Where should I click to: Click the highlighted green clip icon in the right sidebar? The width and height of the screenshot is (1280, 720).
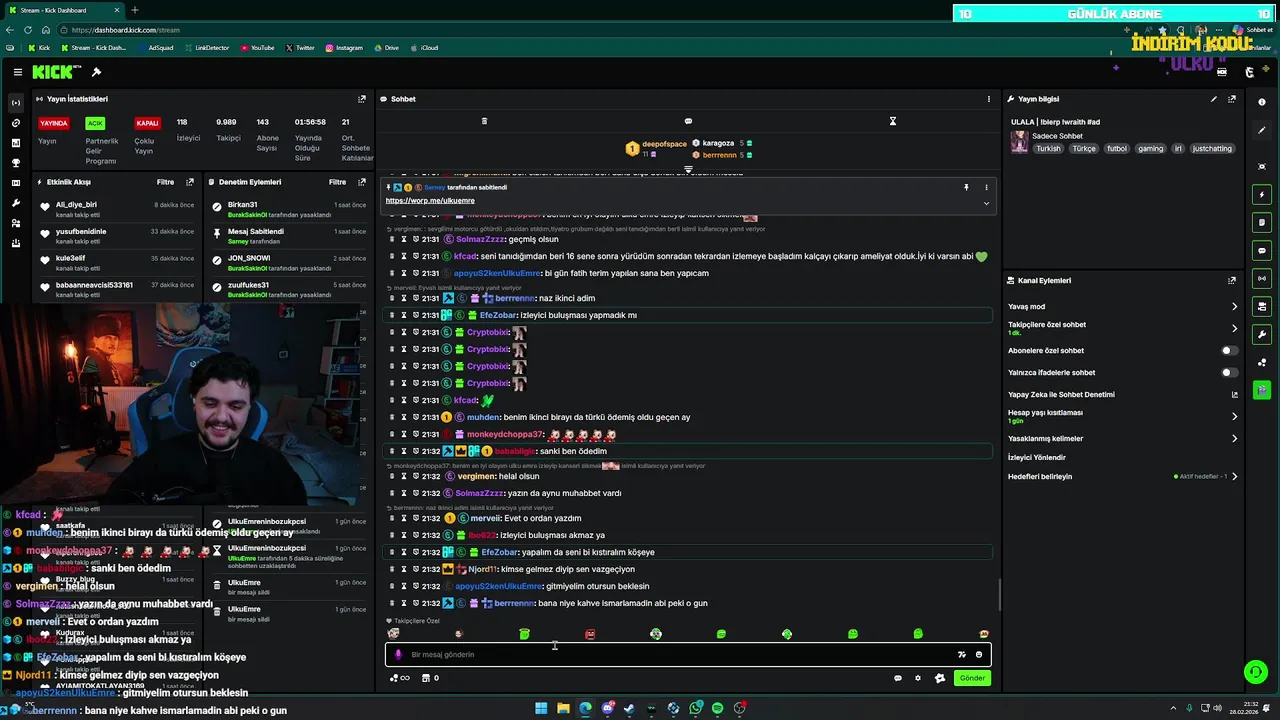click(x=1262, y=390)
